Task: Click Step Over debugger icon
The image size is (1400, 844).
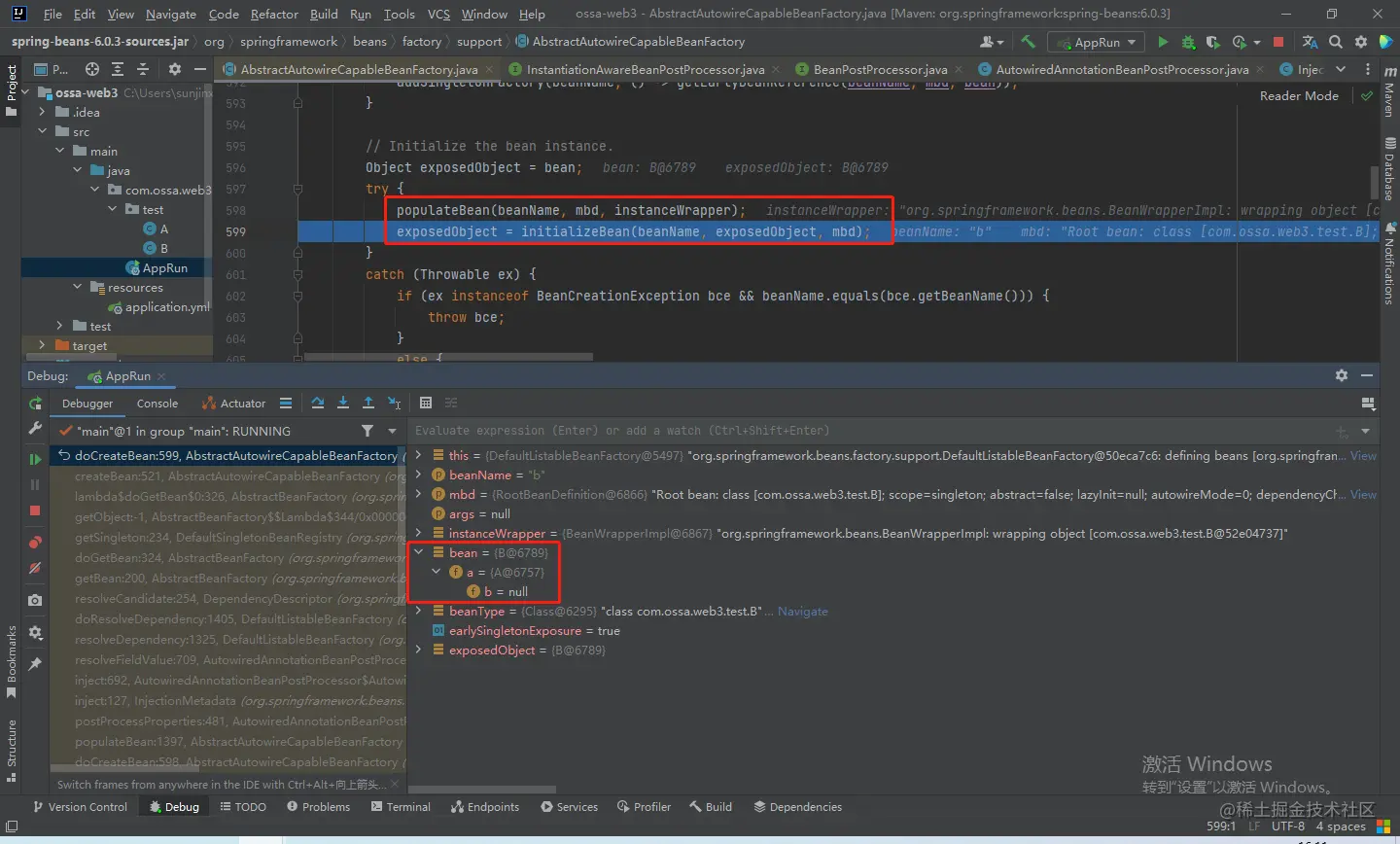Action: point(318,403)
